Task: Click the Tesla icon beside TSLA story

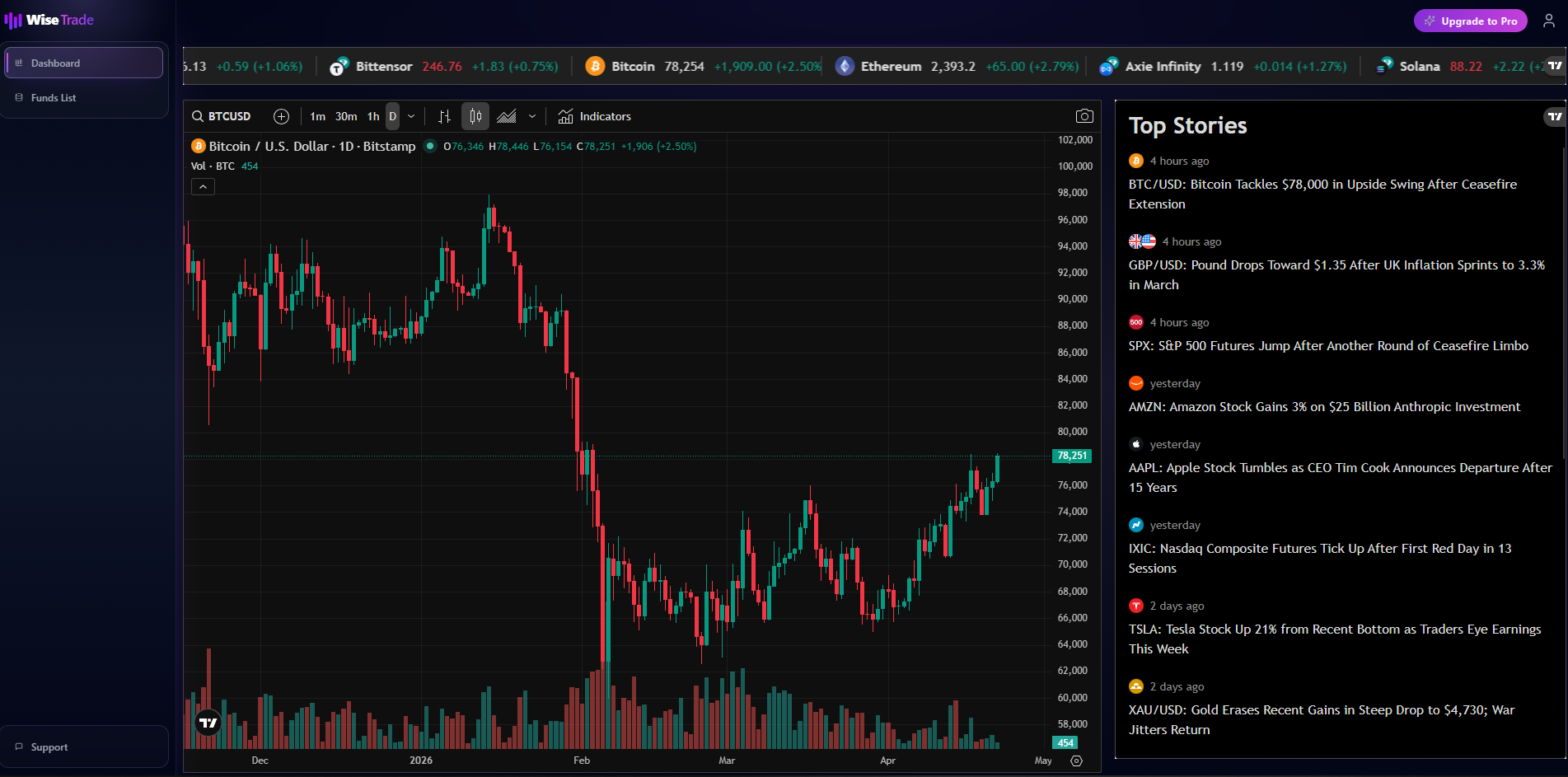Action: (x=1136, y=606)
